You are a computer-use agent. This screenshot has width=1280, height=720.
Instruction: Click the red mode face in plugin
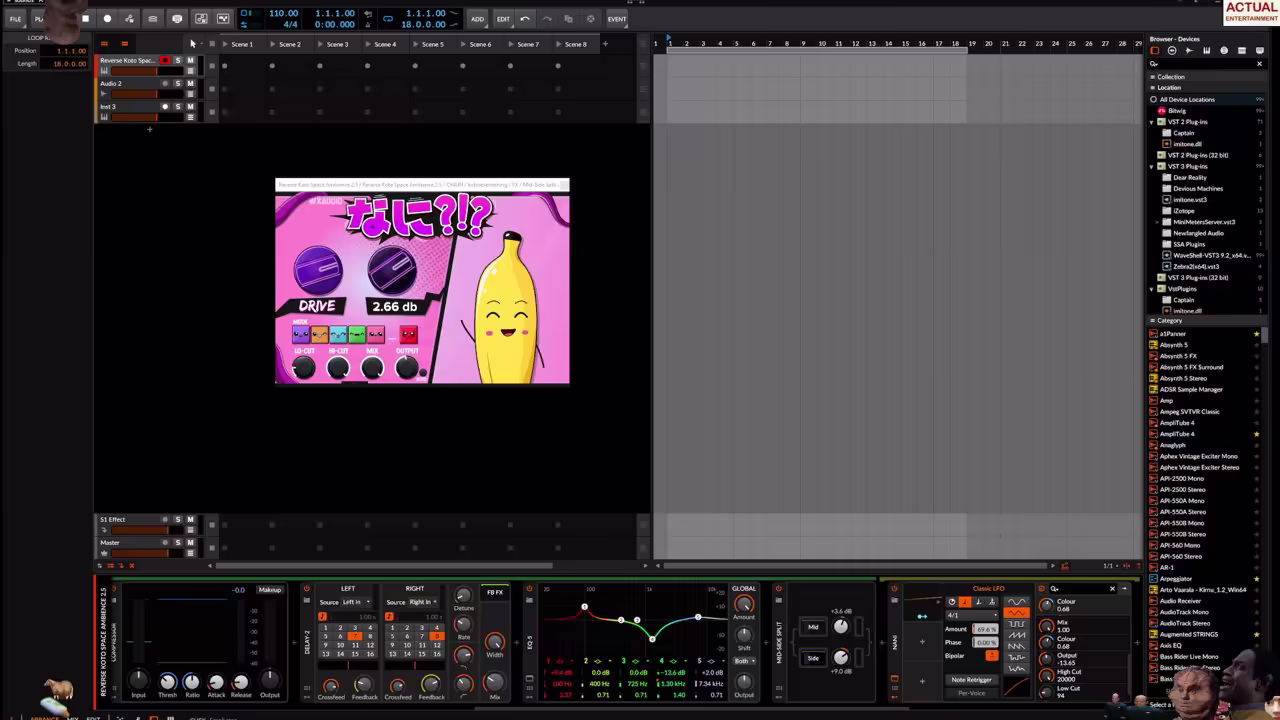[x=409, y=334]
